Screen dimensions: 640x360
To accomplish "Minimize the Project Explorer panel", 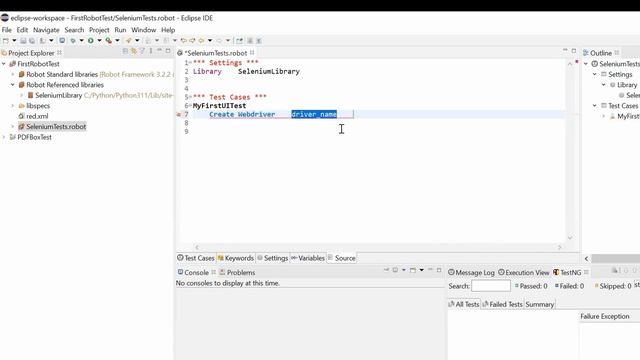I will click(x=159, y=51).
